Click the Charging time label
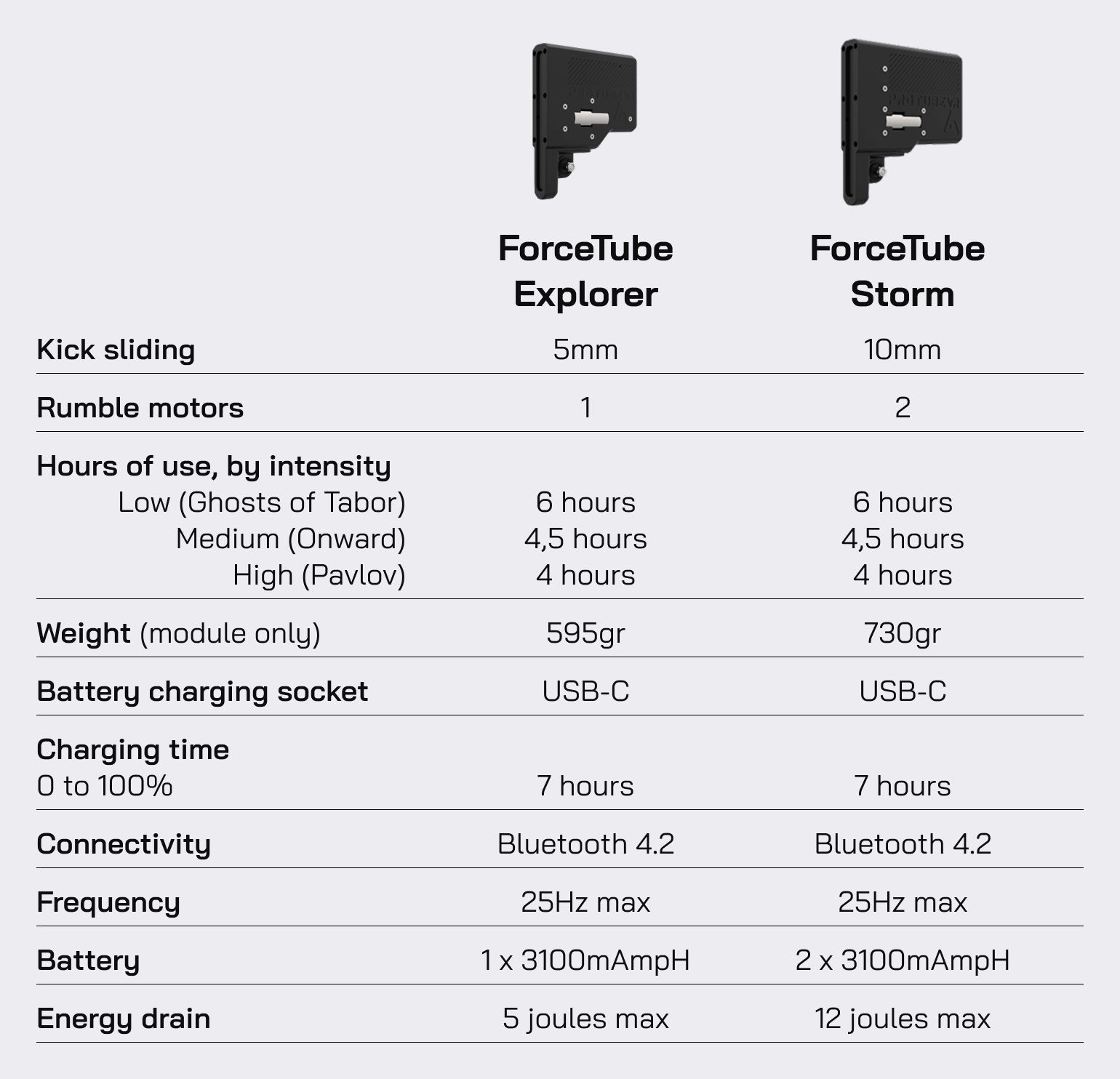The image size is (1120, 1079). [x=132, y=750]
